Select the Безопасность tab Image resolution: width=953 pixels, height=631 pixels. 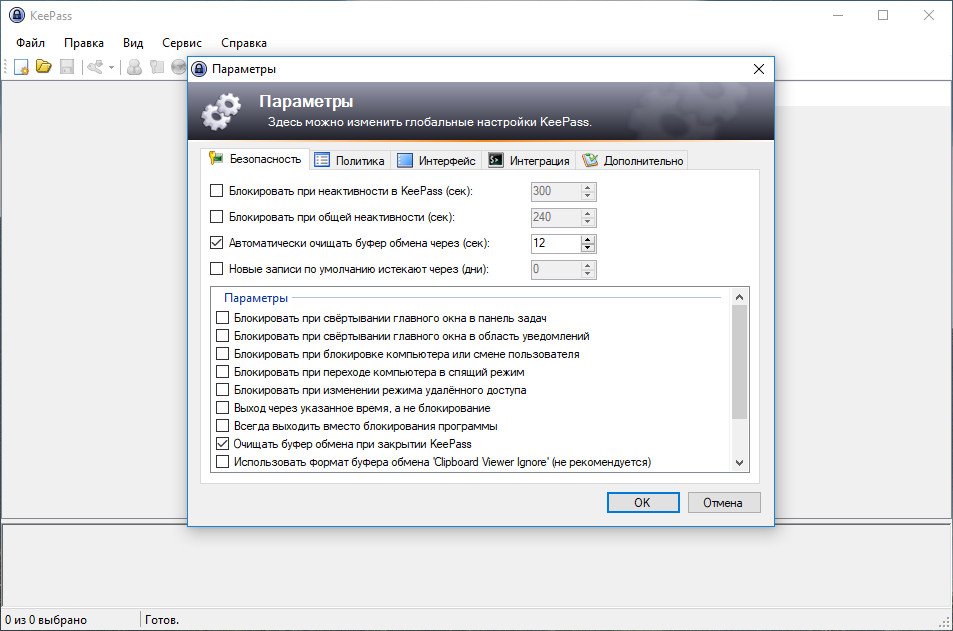pyautogui.click(x=255, y=159)
